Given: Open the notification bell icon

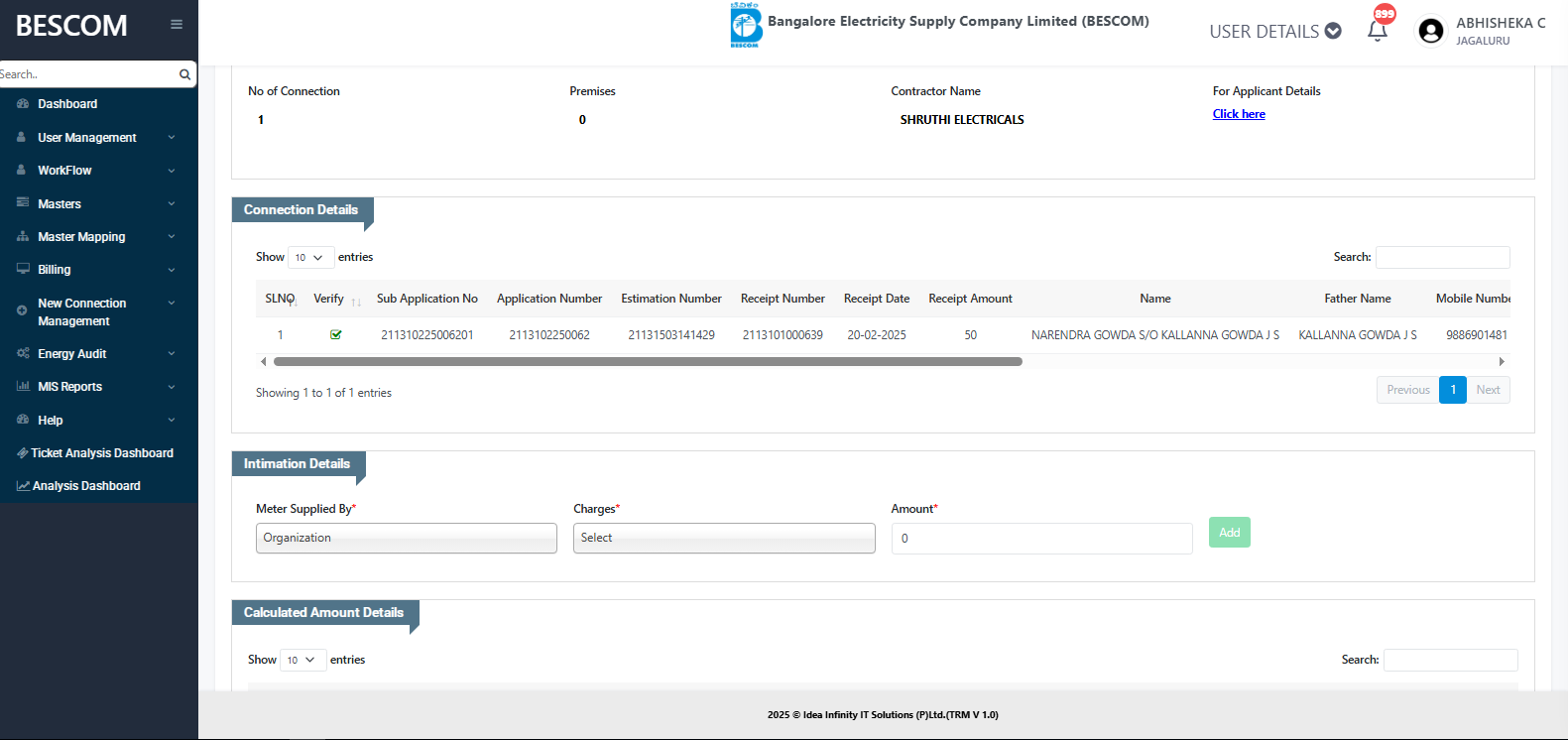Looking at the screenshot, I should pos(1377,31).
